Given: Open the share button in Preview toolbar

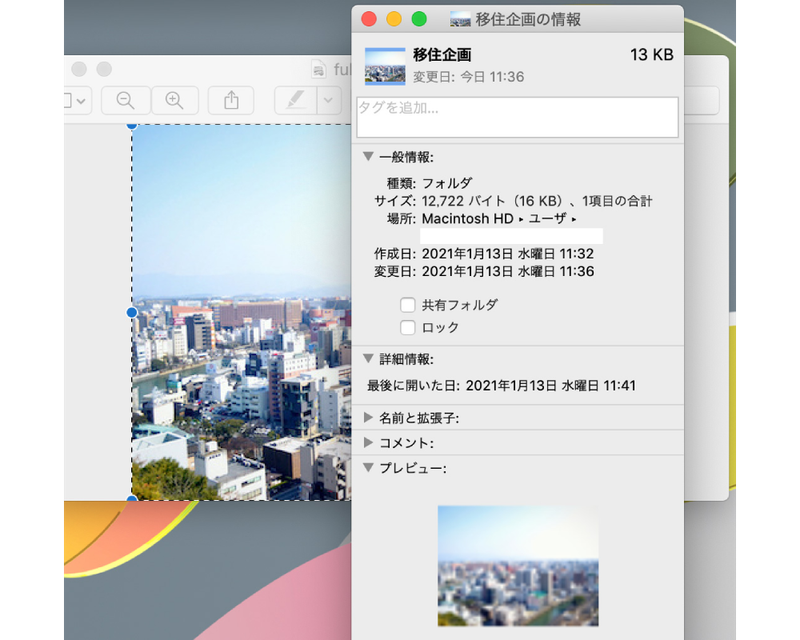Looking at the screenshot, I should 231,100.
